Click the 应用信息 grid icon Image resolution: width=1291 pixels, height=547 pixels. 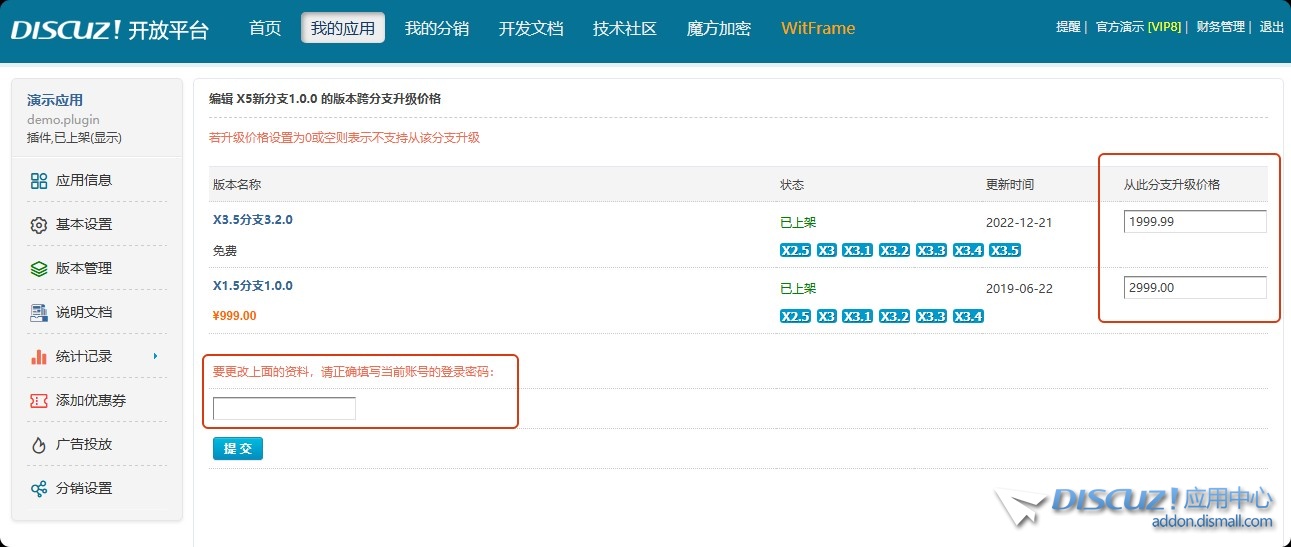coord(39,181)
